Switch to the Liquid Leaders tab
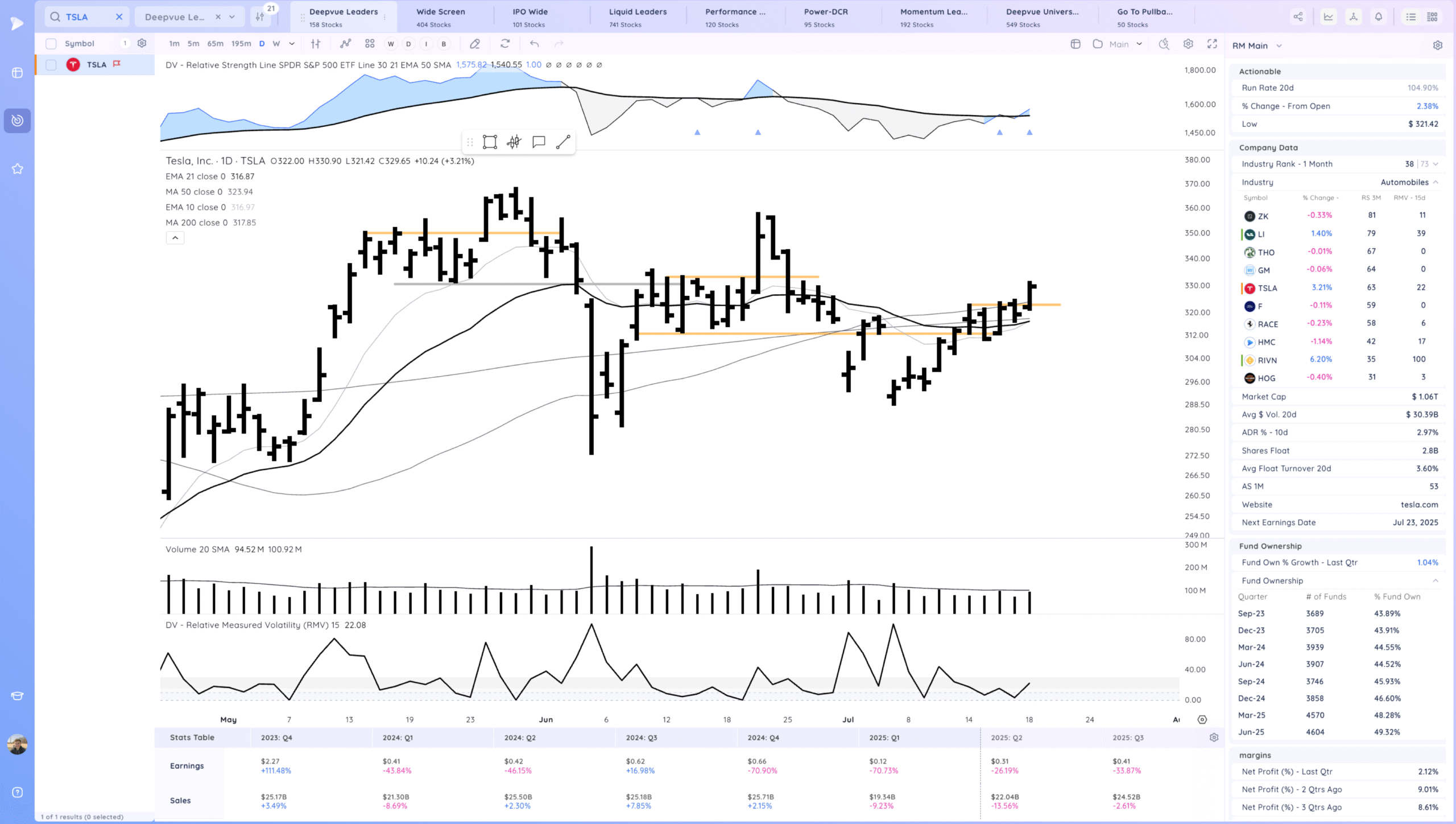The width and height of the screenshot is (1456, 824). [x=638, y=17]
